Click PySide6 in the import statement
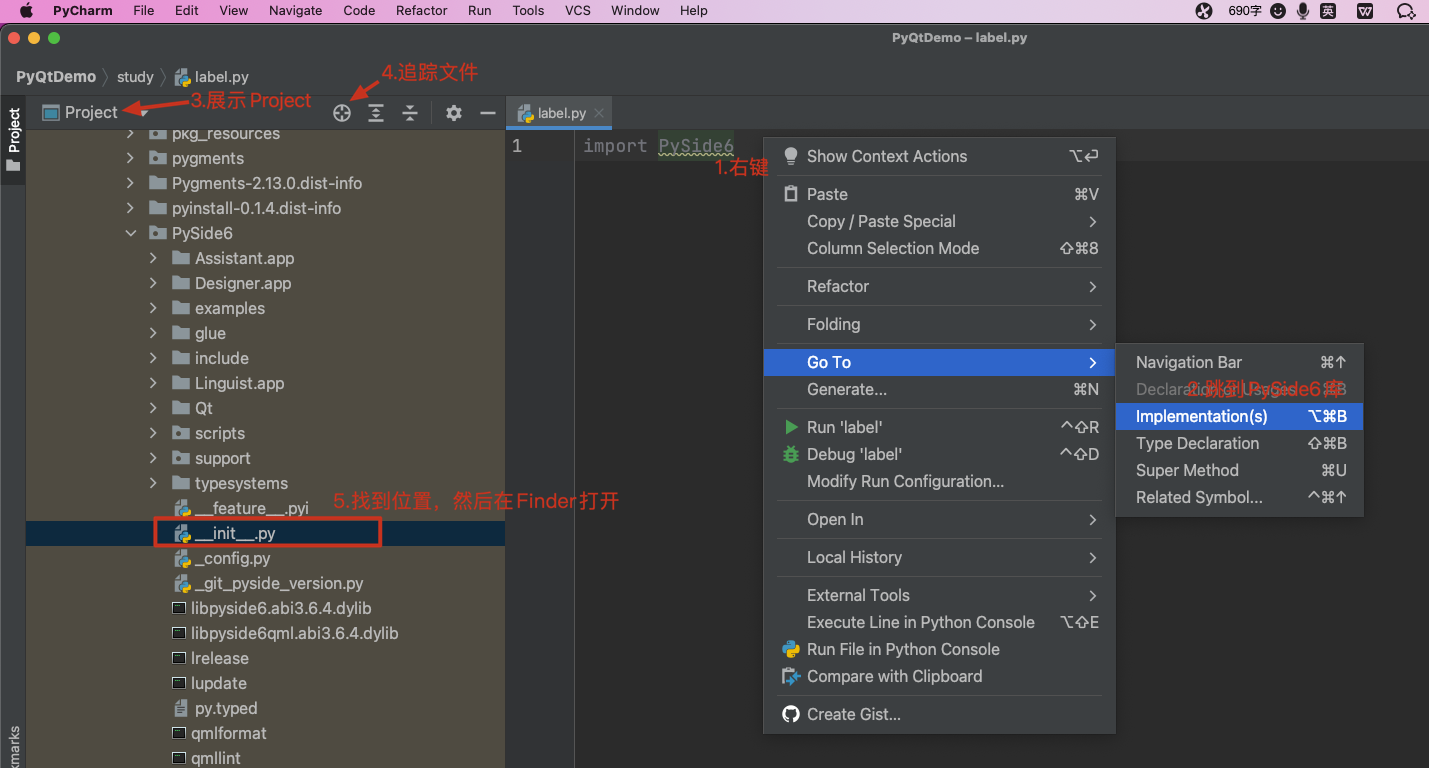Viewport: 1429px width, 768px height. click(696, 146)
